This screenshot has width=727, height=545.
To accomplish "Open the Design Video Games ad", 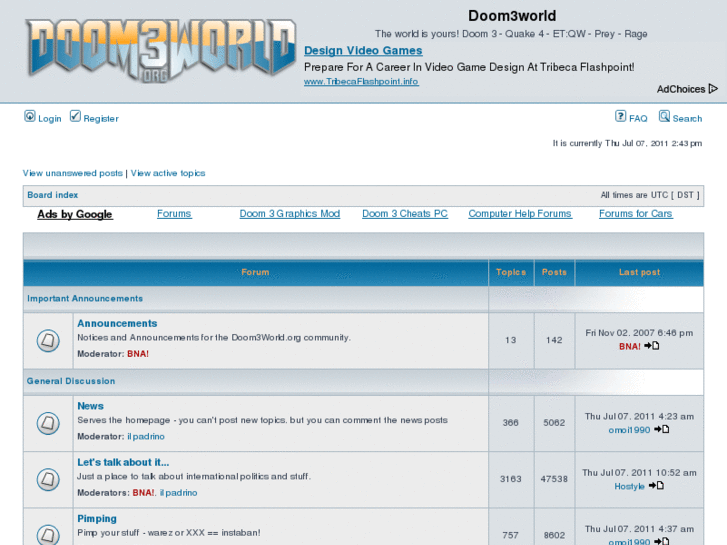I will tap(363, 51).
